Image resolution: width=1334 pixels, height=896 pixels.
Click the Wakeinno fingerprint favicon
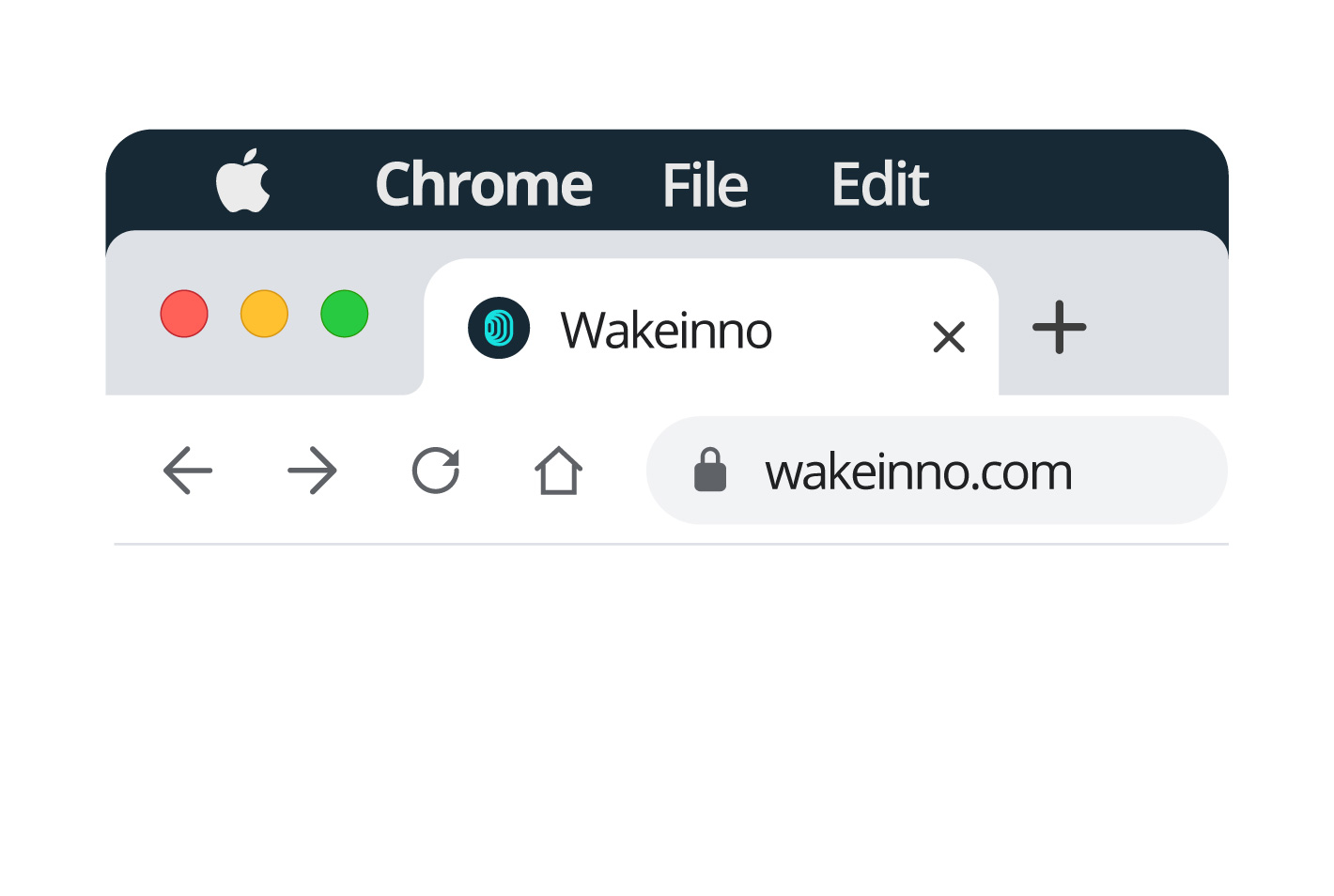point(499,328)
